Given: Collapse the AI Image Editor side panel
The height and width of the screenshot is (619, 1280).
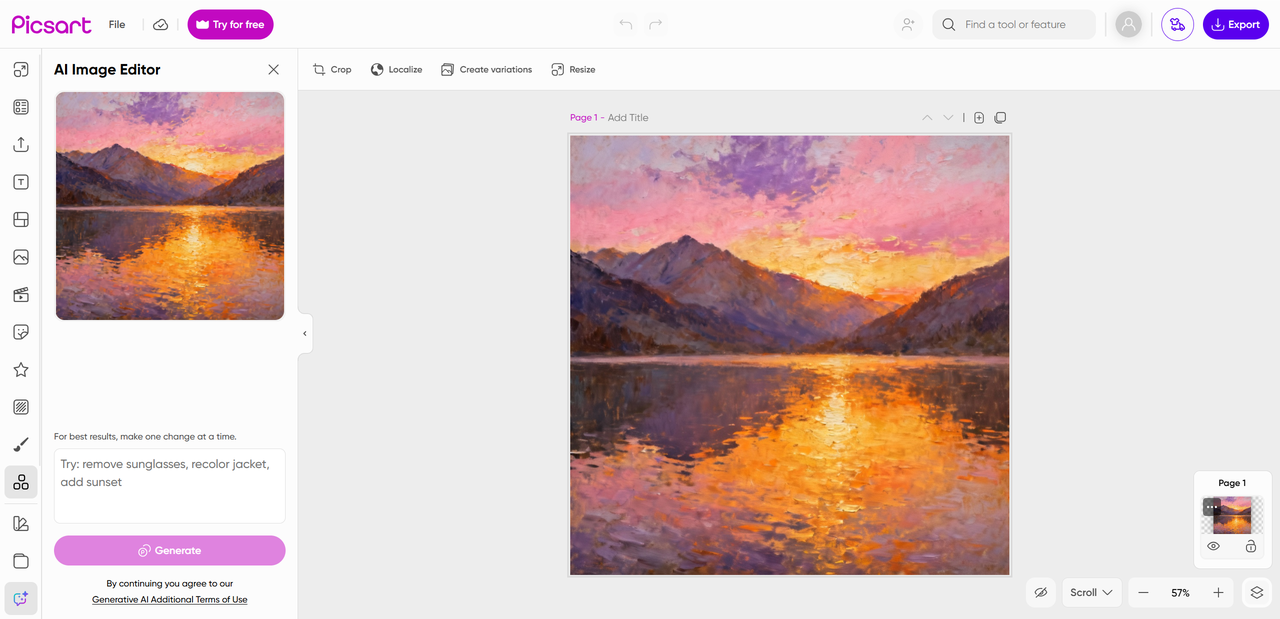Looking at the screenshot, I should [305, 333].
